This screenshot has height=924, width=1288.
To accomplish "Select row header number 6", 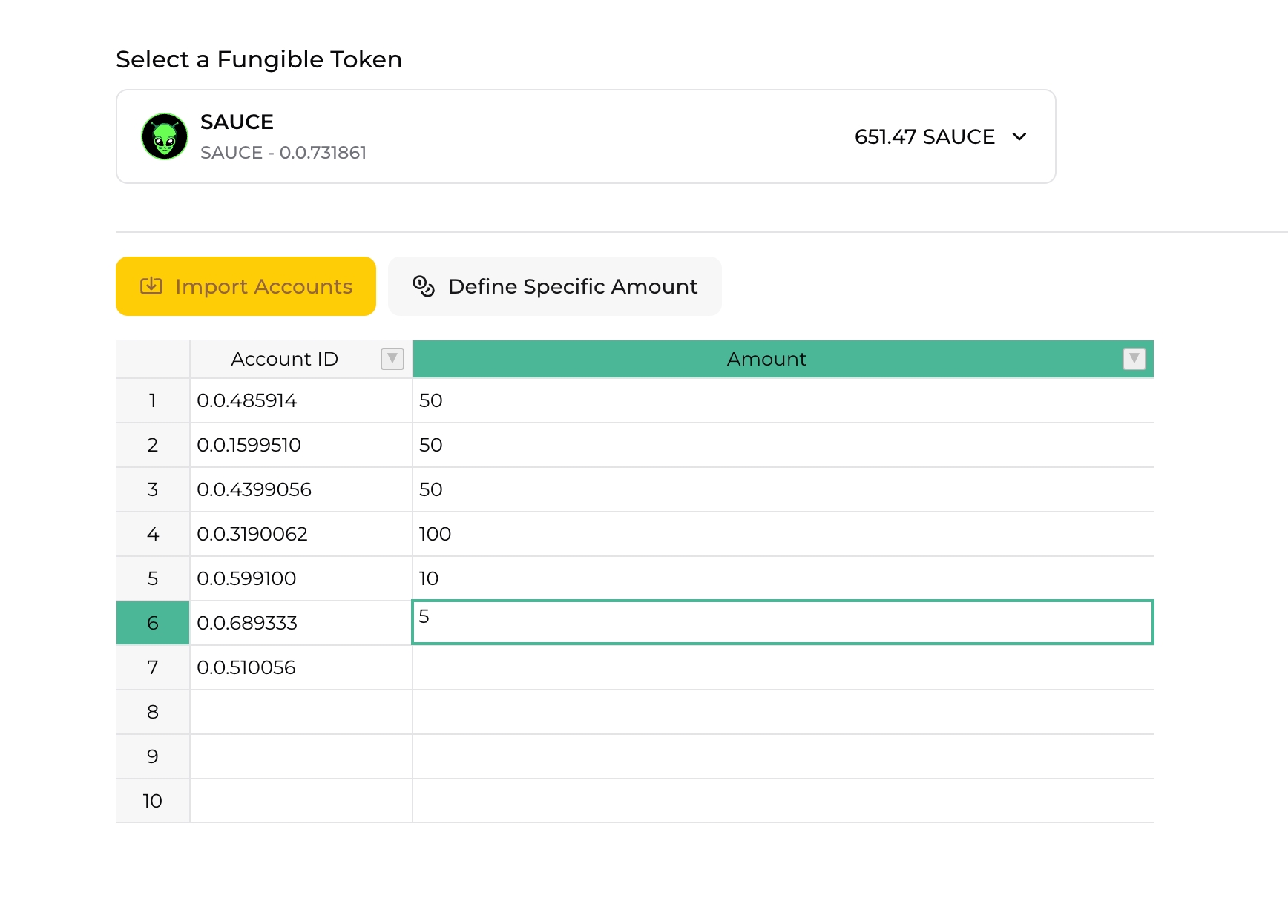I will pos(153,623).
